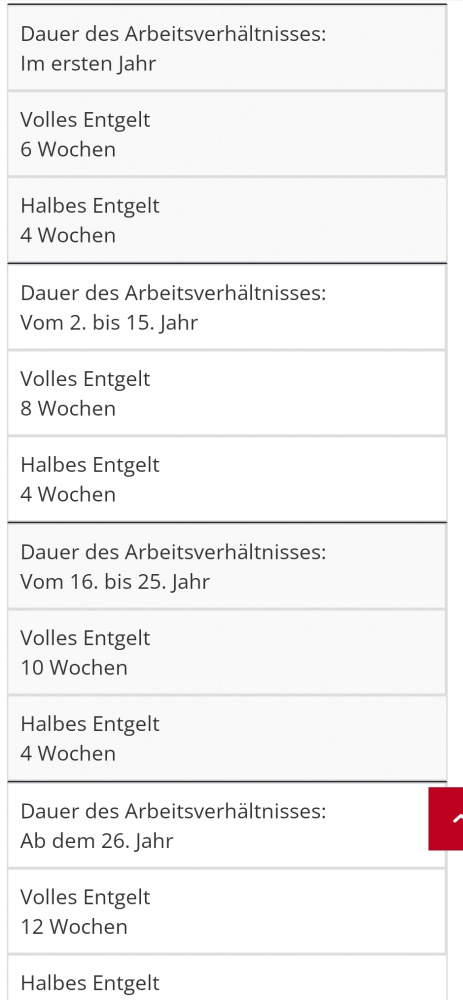
Task: Click '4 Wochen' text in first-year block
Action: pyautogui.click(x=68, y=235)
